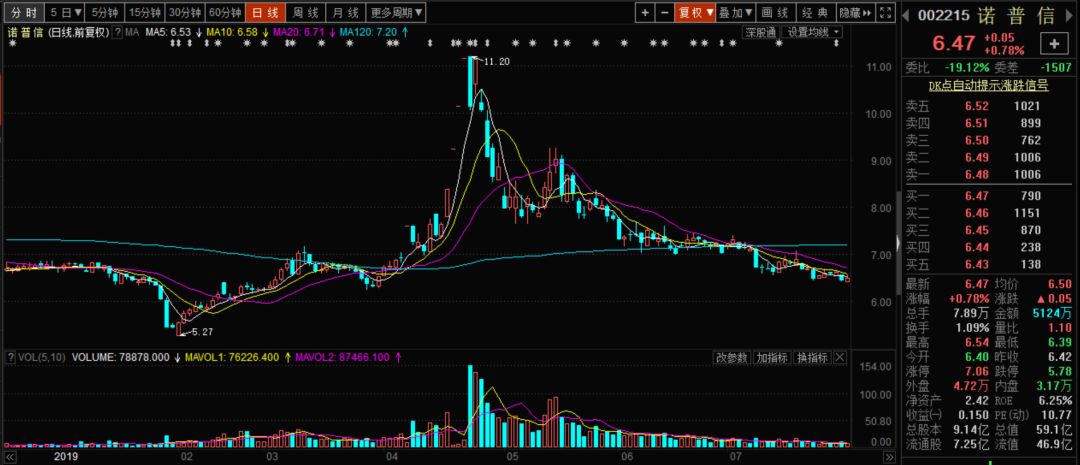Image resolution: width=1080 pixels, height=465 pixels.
Task: Select the 60分钟 period
Action: coord(225,12)
